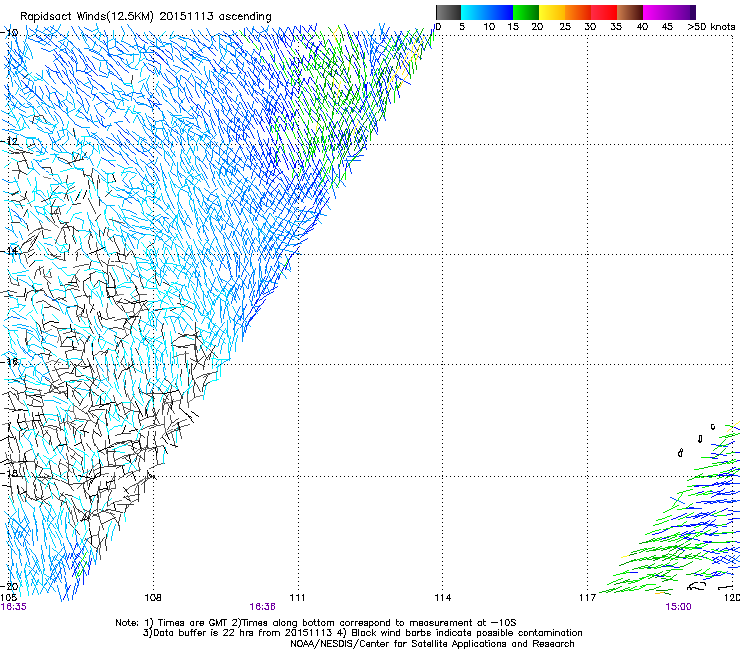Screen dimensions: 740x650
Task: Click the '45' label under the color bar
Action: click(x=667, y=27)
